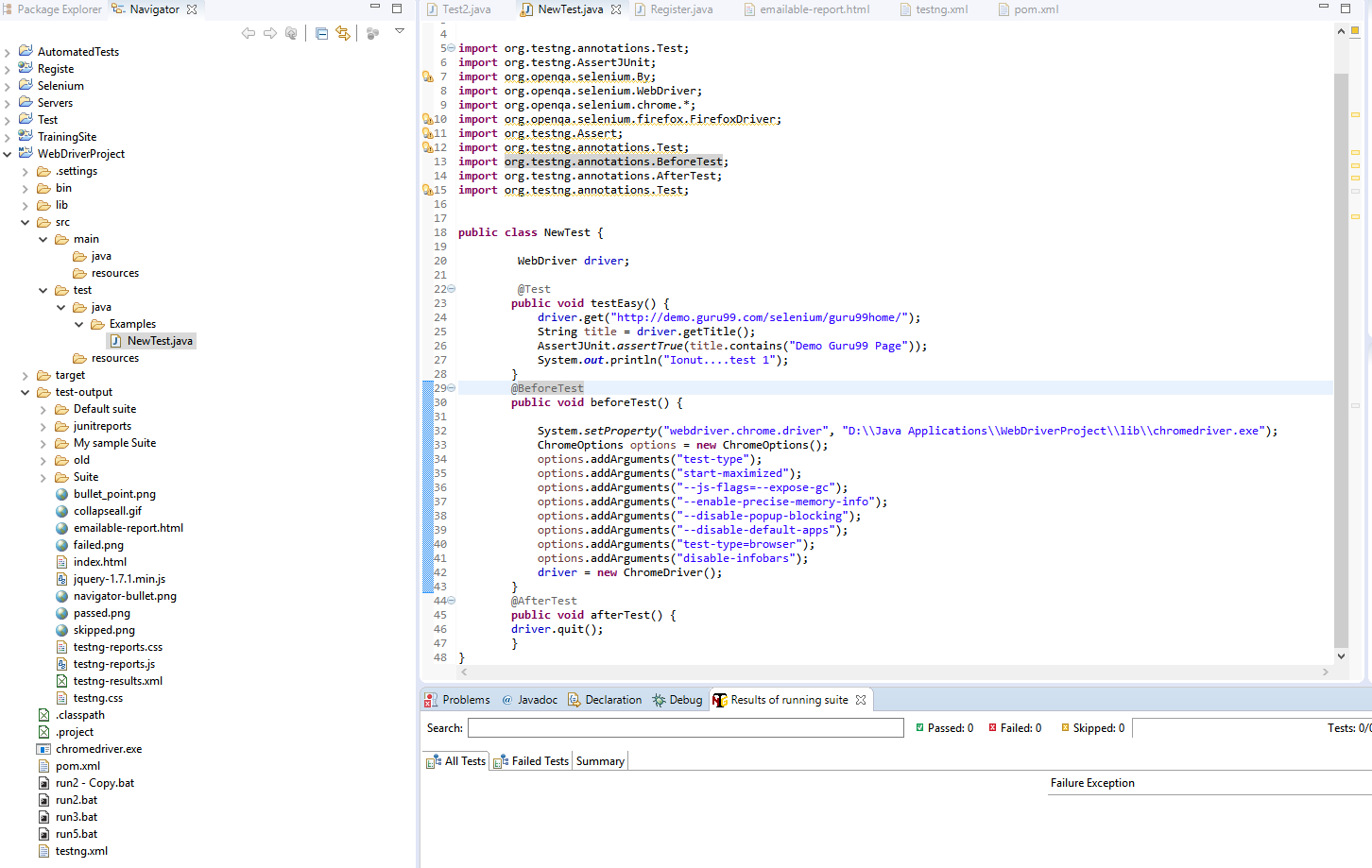Open the emailable-report.html editor tab
The width and height of the screenshot is (1372, 868).
coord(806,9)
